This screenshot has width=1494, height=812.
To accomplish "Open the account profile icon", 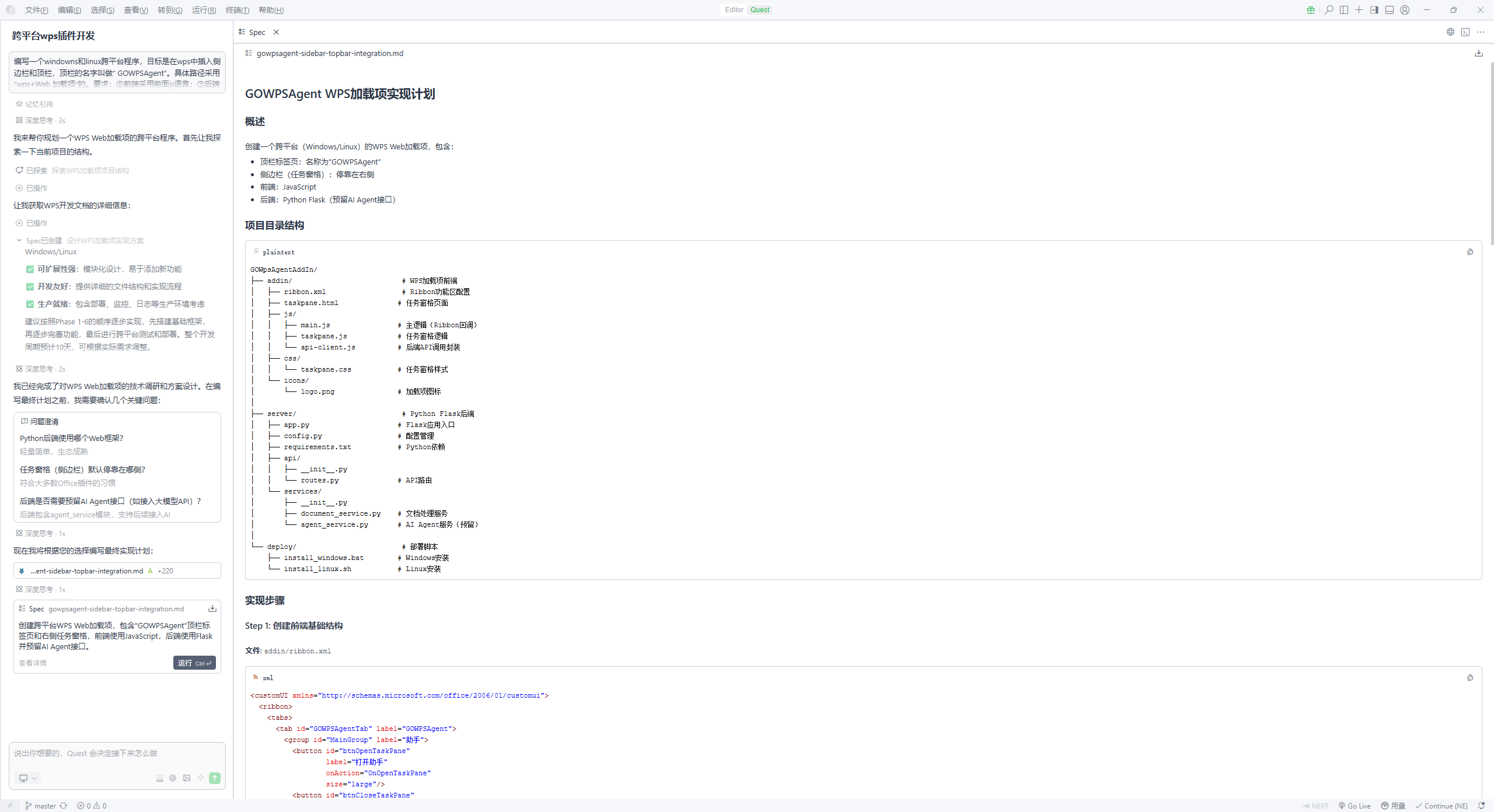I will pos(1405,10).
